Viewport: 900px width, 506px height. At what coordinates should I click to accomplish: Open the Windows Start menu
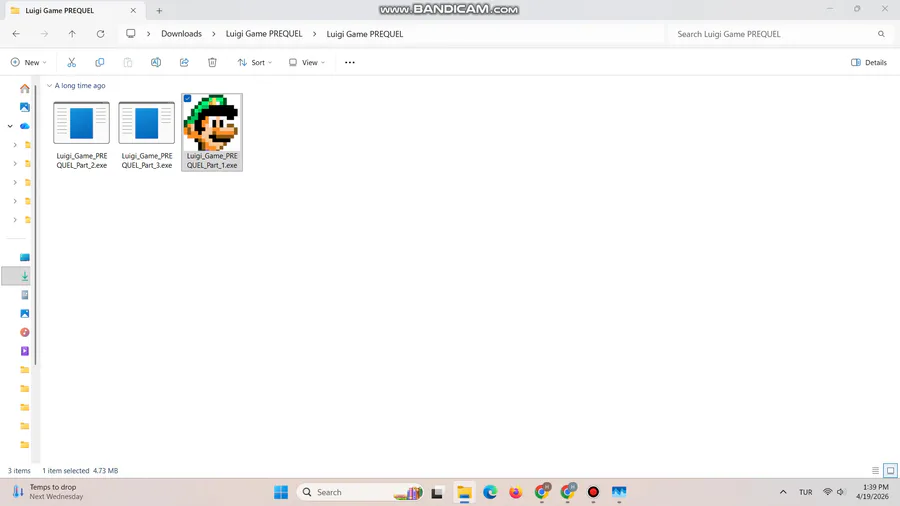[281, 492]
